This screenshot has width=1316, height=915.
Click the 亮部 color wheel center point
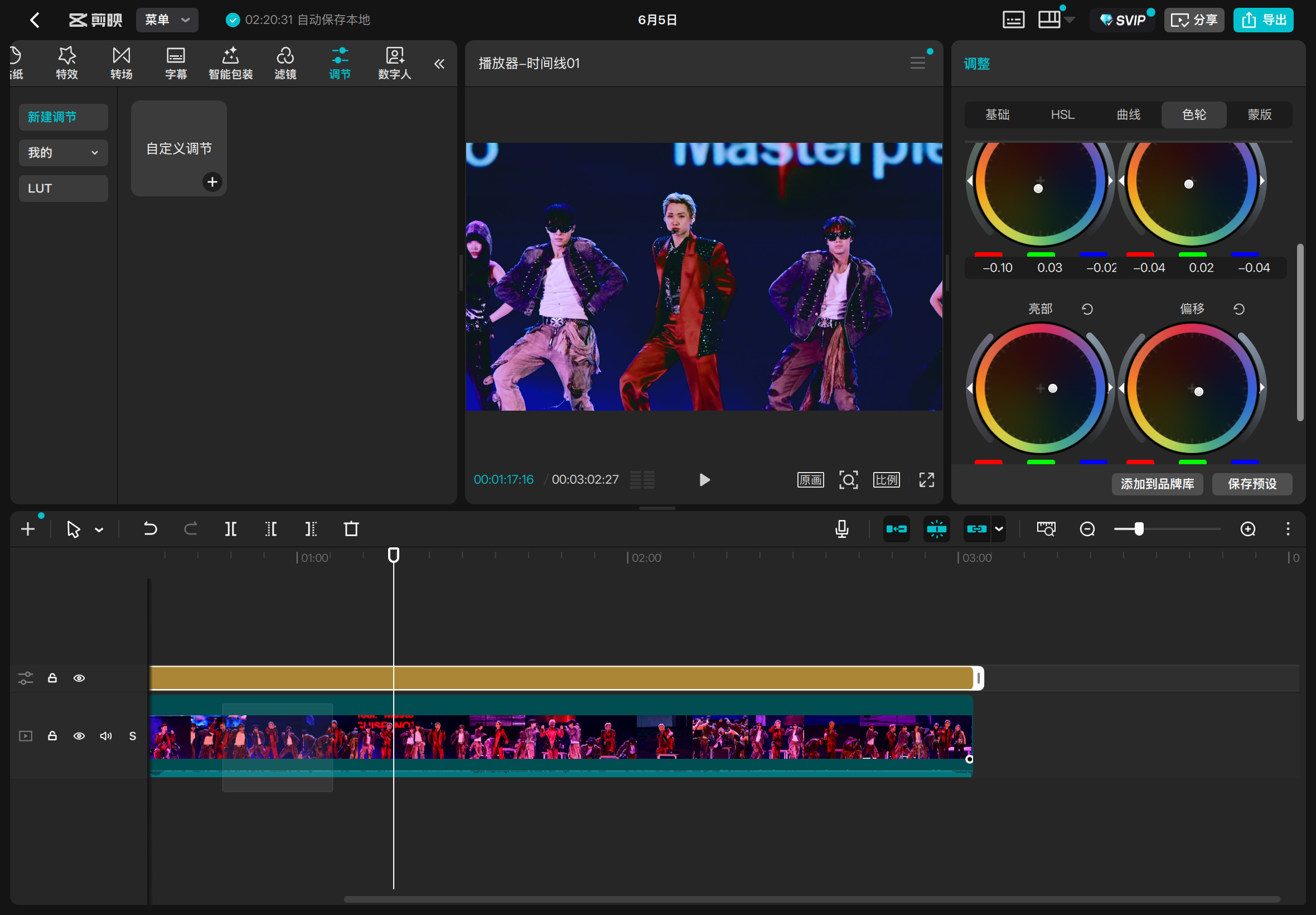(x=1052, y=389)
